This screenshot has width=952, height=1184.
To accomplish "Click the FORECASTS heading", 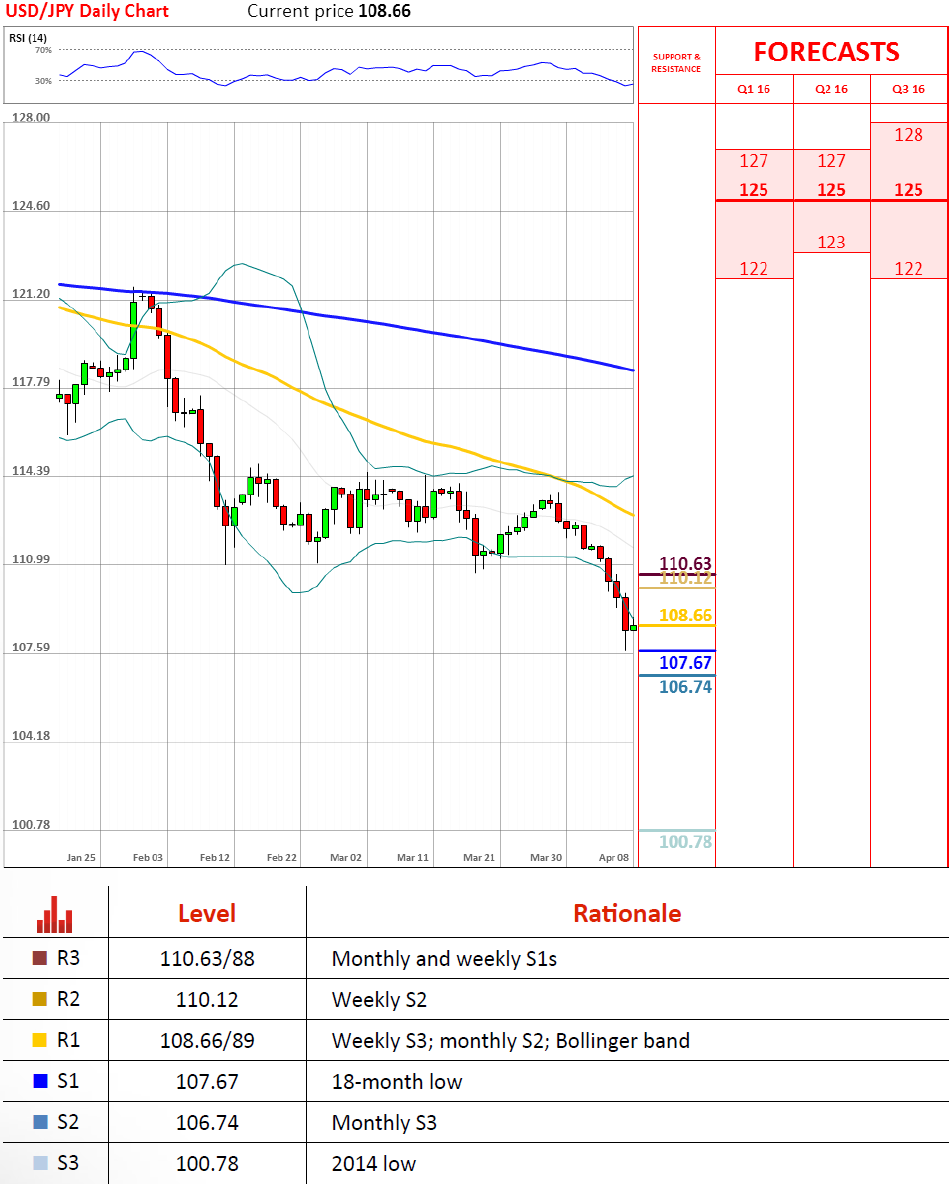I will (827, 52).
